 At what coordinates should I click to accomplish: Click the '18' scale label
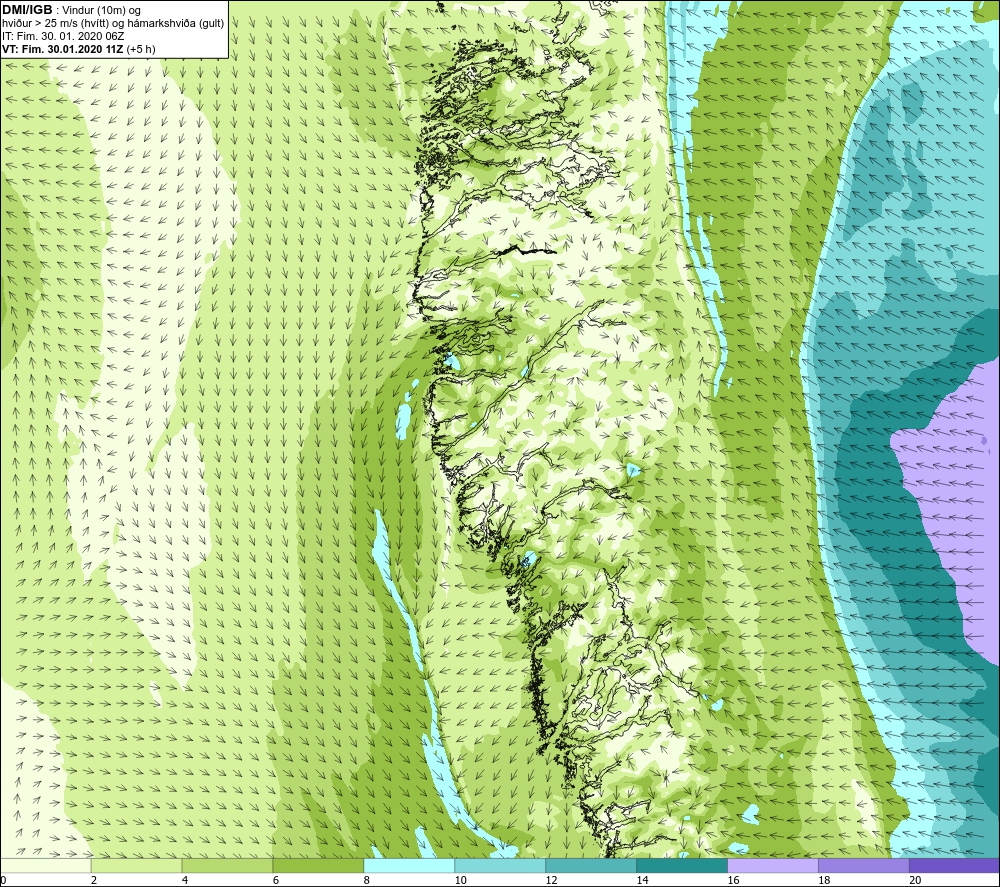pyautogui.click(x=824, y=880)
